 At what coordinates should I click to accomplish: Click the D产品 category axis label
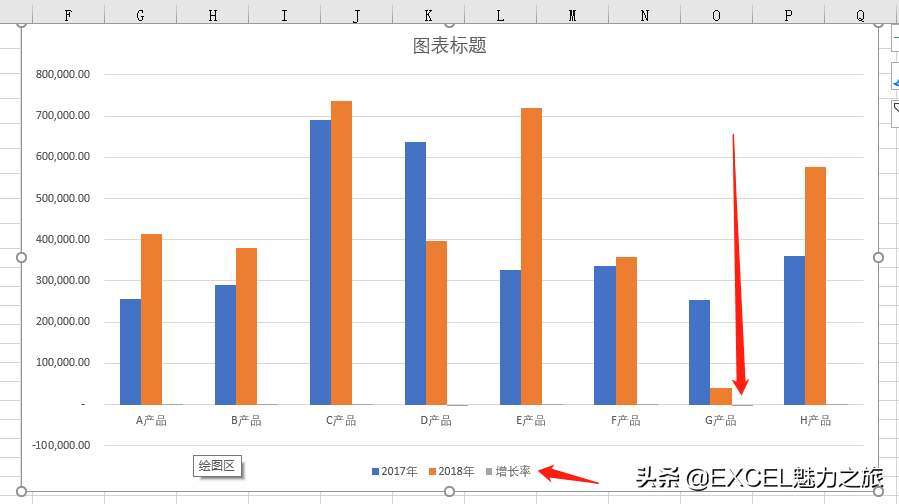(436, 421)
